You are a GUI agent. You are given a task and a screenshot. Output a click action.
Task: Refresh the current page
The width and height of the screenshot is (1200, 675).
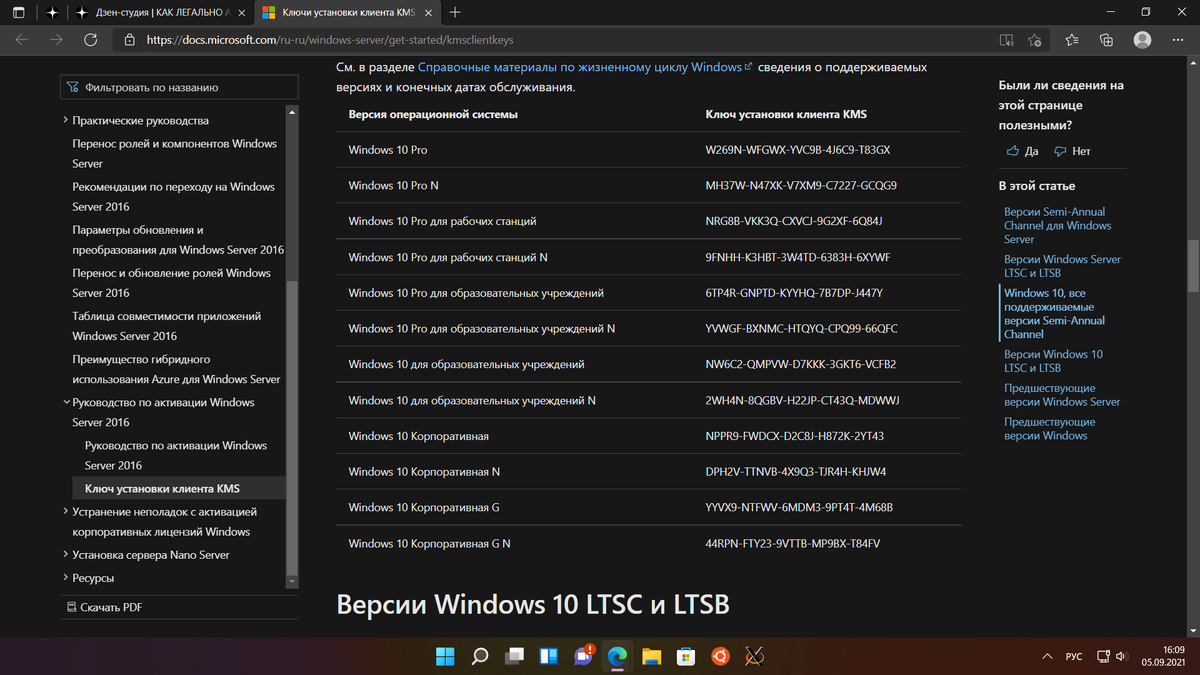pos(90,40)
